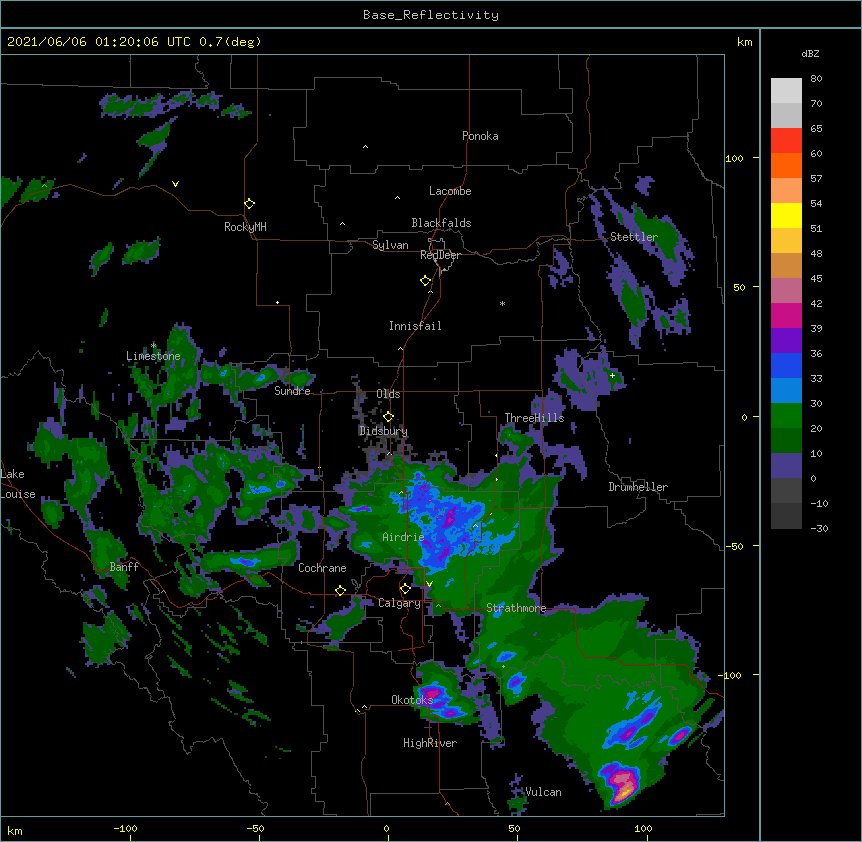
Task: Click the Ponoka city label
Action: tap(480, 136)
